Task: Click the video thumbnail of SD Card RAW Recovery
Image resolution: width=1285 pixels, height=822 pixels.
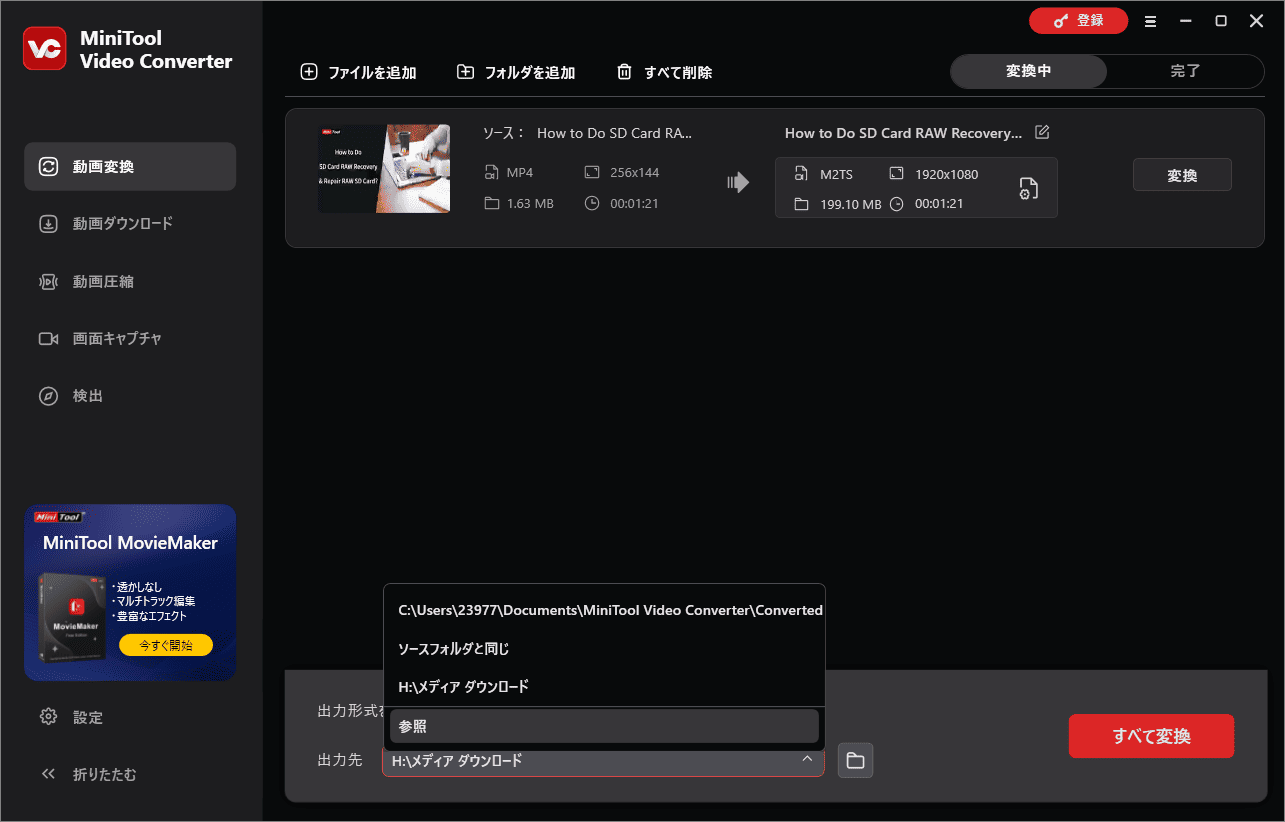Action: (x=384, y=168)
